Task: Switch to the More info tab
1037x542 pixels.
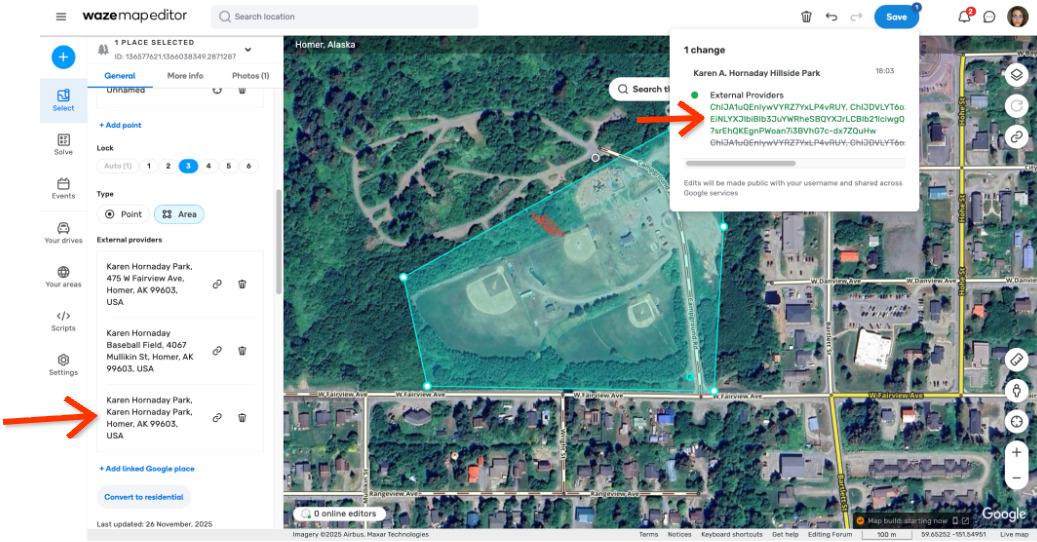Action: coord(185,76)
